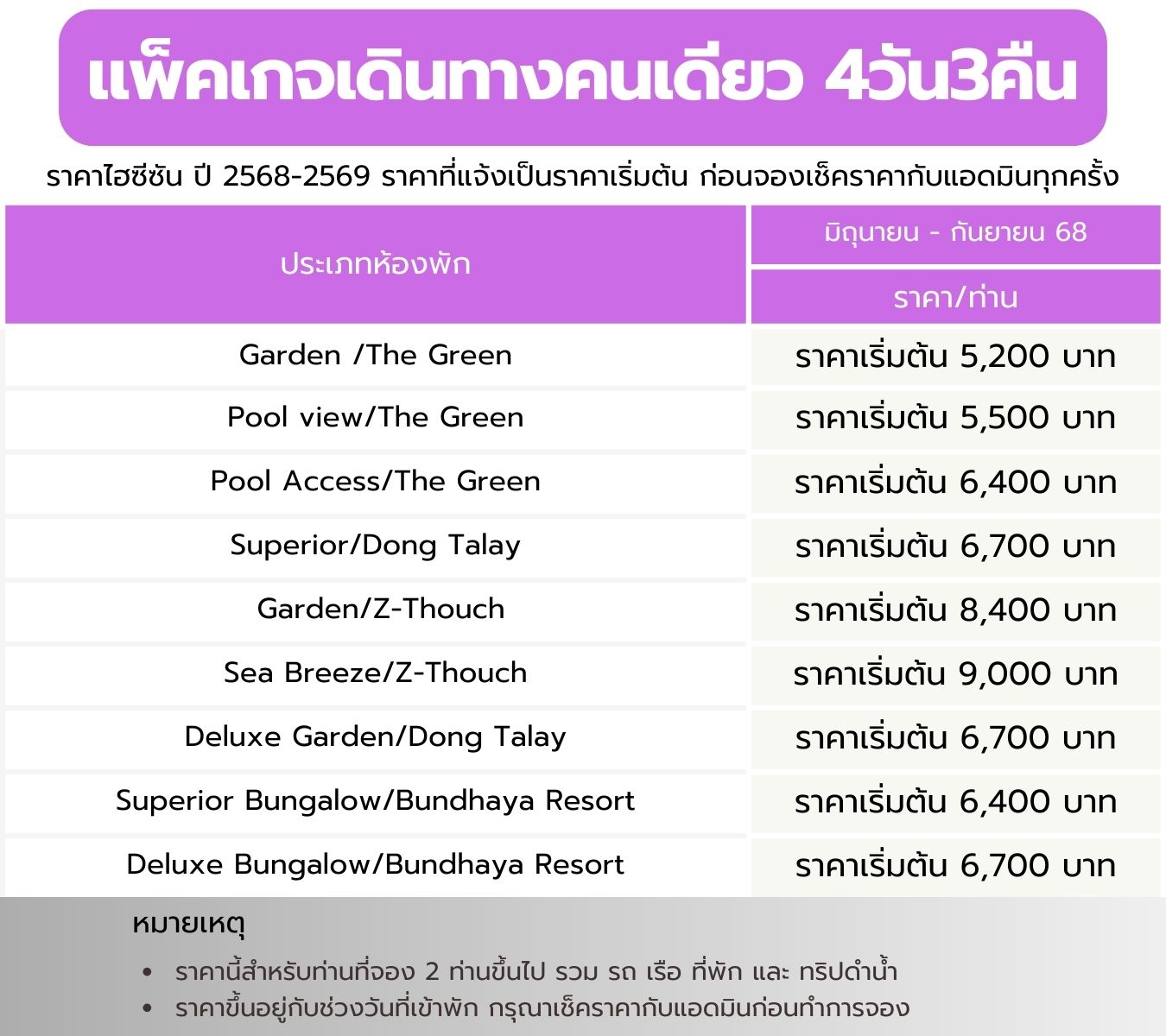Select the ประเภทห้องพัก column header
1166x1036 pixels.
click(x=376, y=264)
